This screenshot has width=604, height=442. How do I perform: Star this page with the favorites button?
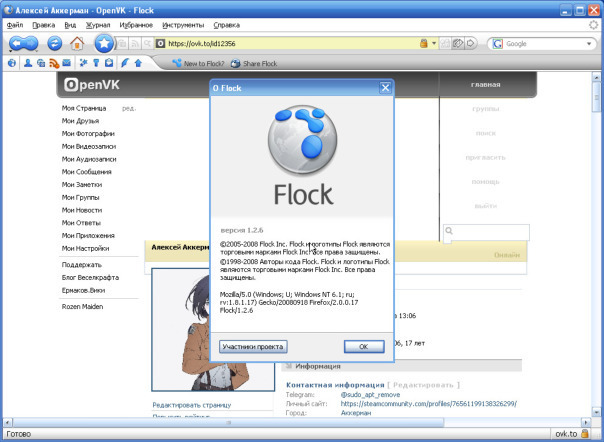(x=104, y=43)
